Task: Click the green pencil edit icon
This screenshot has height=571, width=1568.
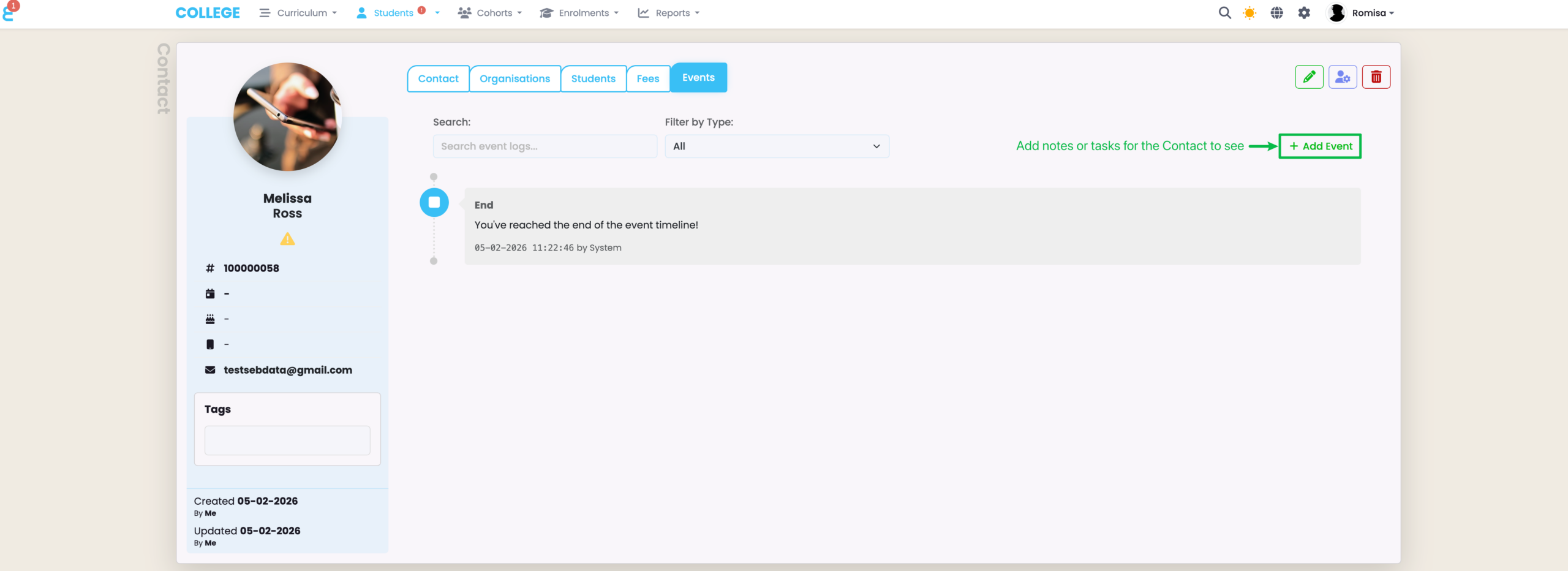Action: pos(1309,77)
